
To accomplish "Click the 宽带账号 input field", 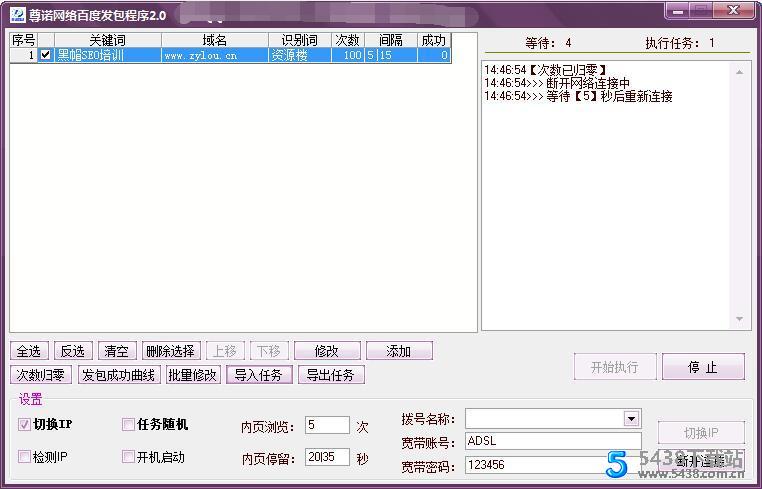I will tap(553, 441).
